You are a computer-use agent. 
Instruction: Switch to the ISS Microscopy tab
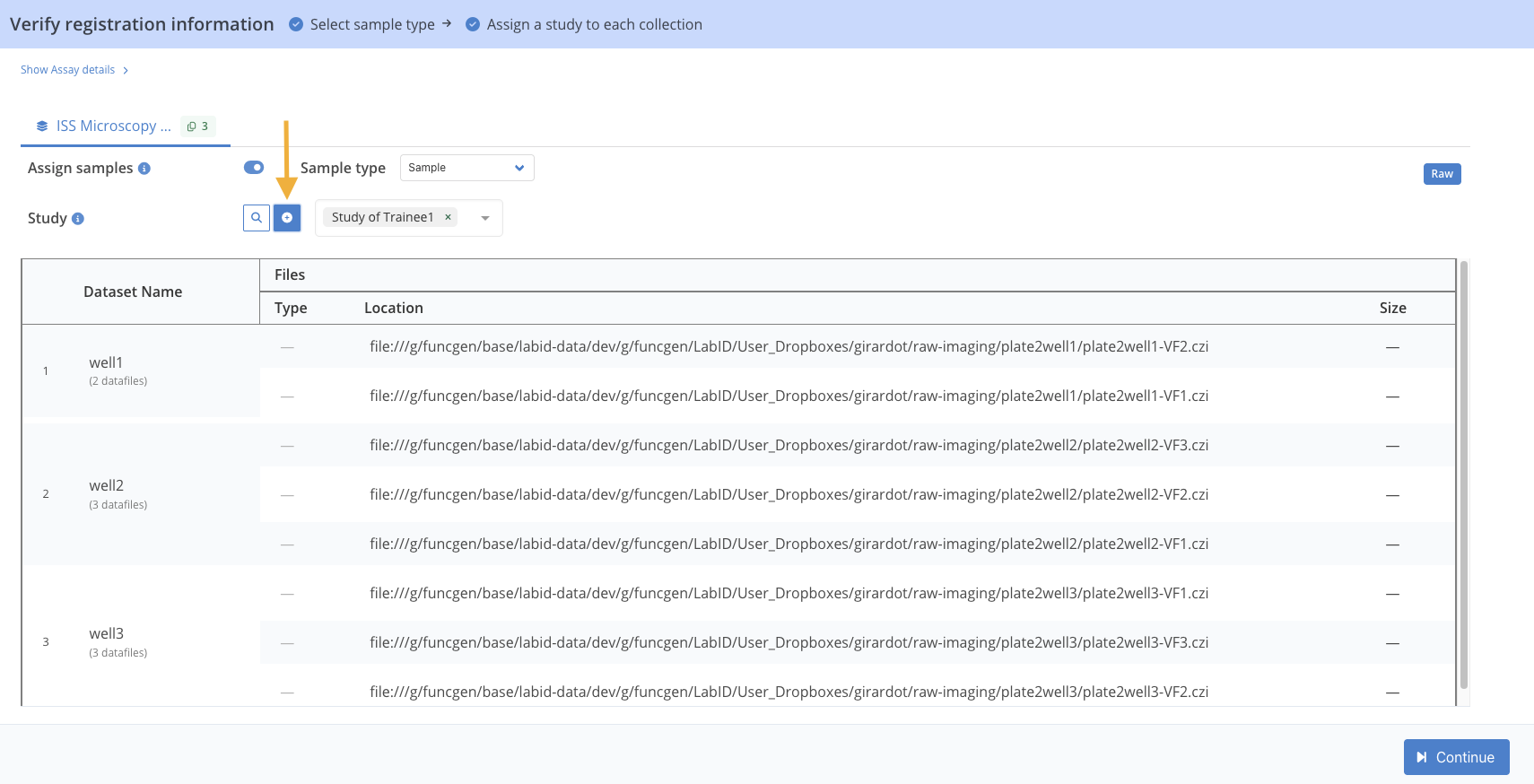pos(126,126)
